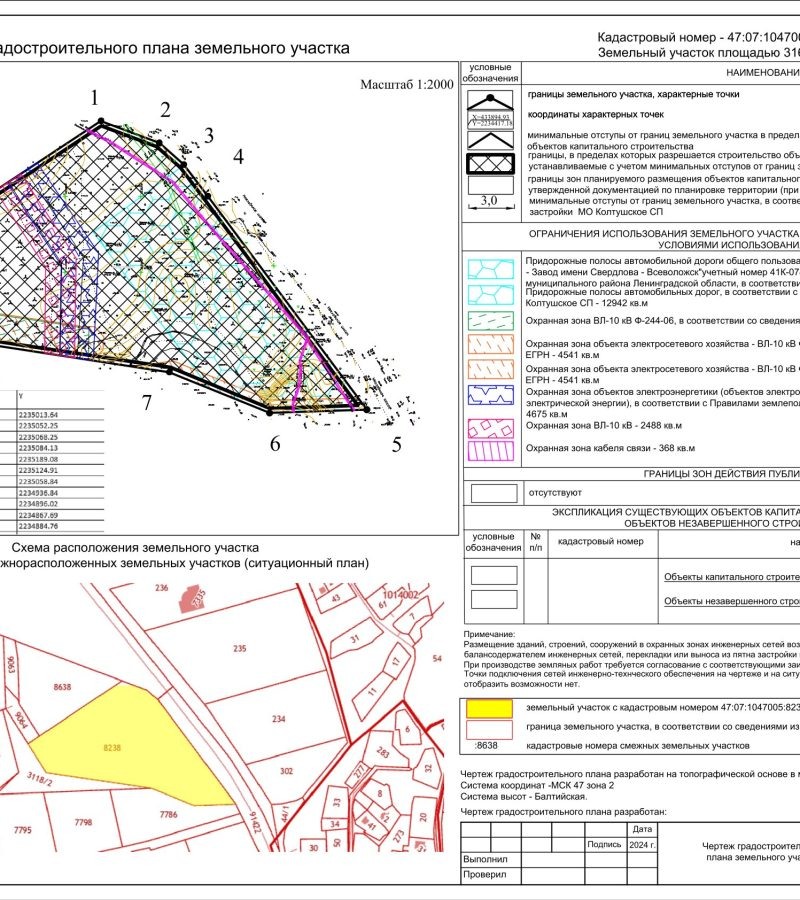Click the bold crosshatched building-area legend symbol
The height and width of the screenshot is (900, 800).
(x=490, y=164)
